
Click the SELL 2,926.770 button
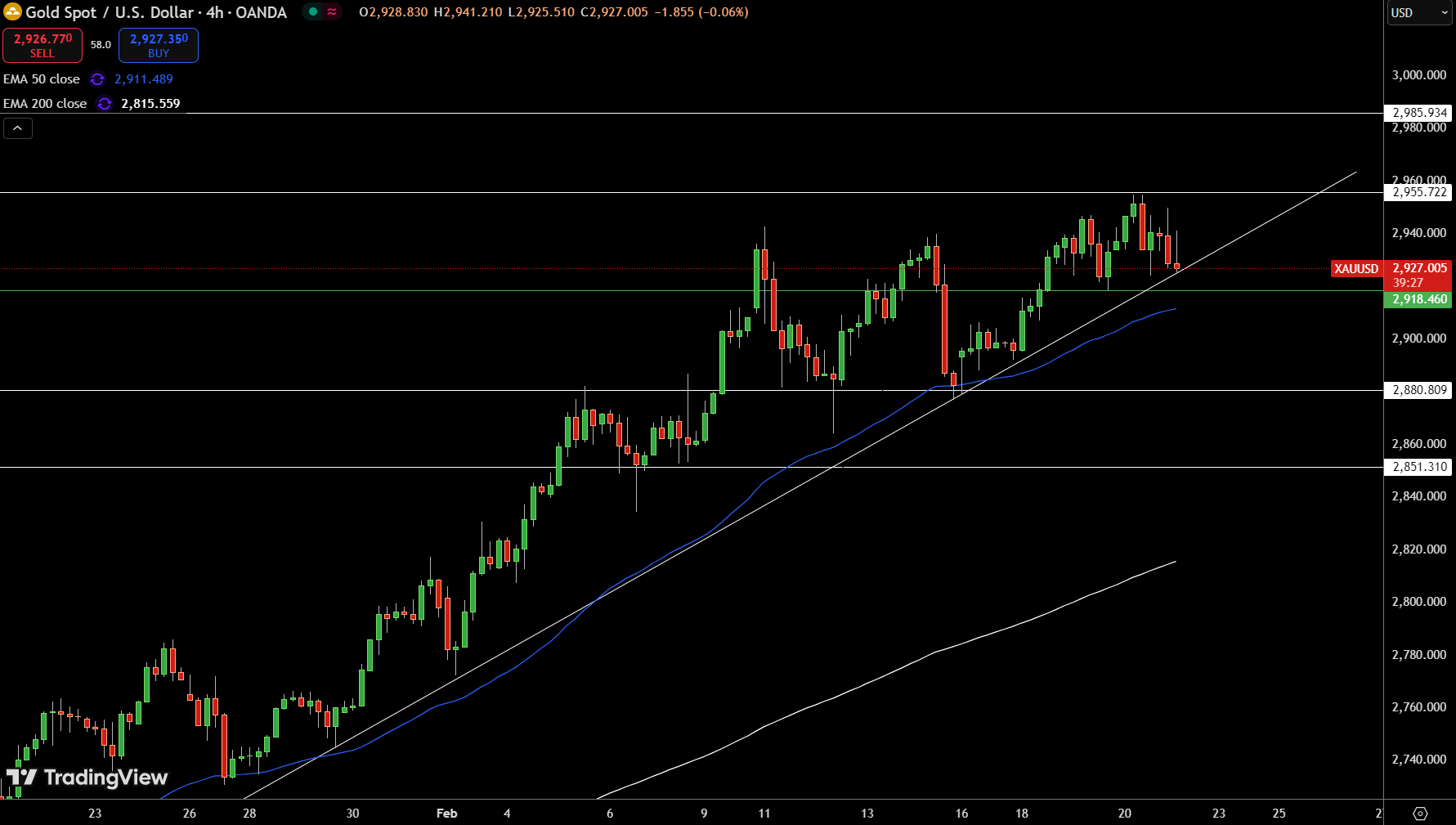pyautogui.click(x=43, y=45)
